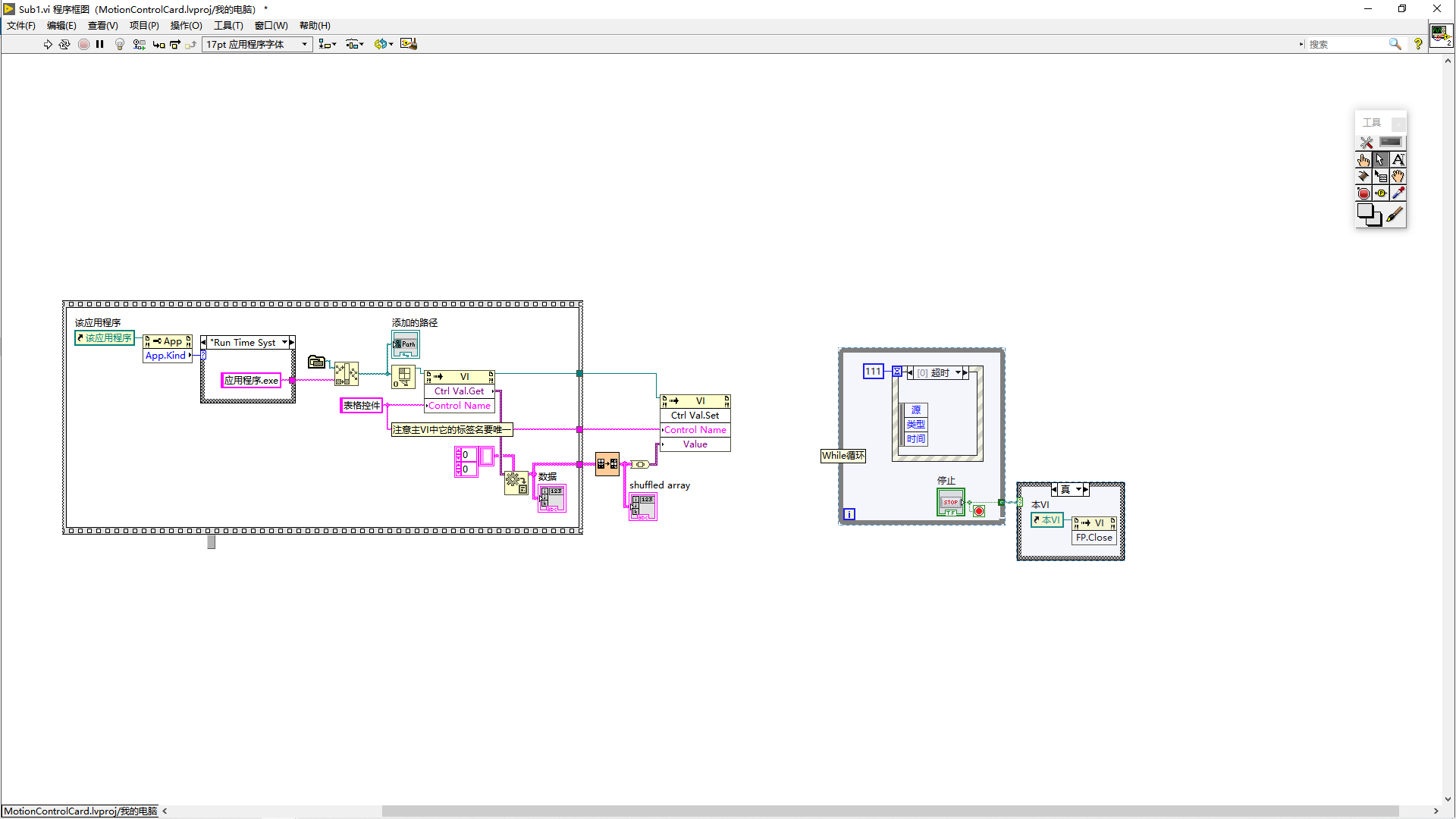Click the foreground/background color swatch
Image resolution: width=1456 pixels, height=819 pixels.
tap(1369, 215)
